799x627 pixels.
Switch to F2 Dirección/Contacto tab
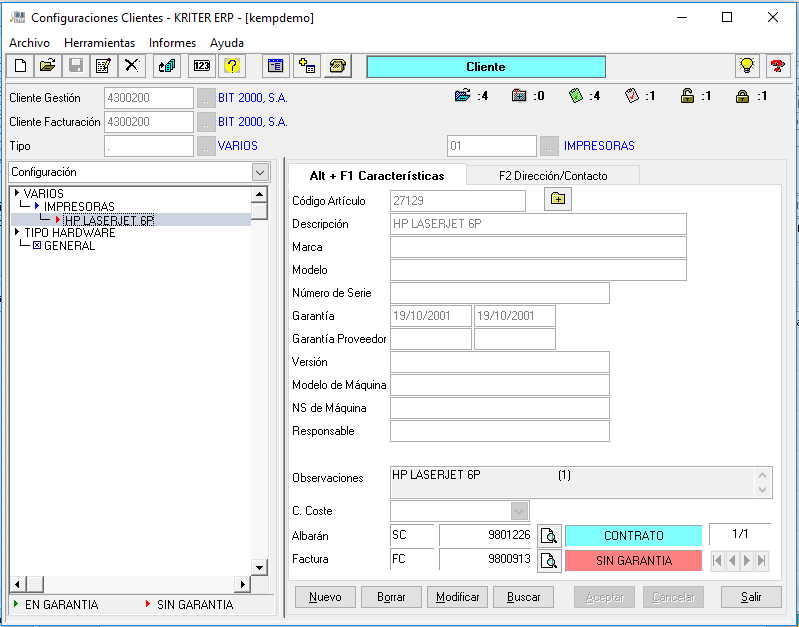pos(553,176)
